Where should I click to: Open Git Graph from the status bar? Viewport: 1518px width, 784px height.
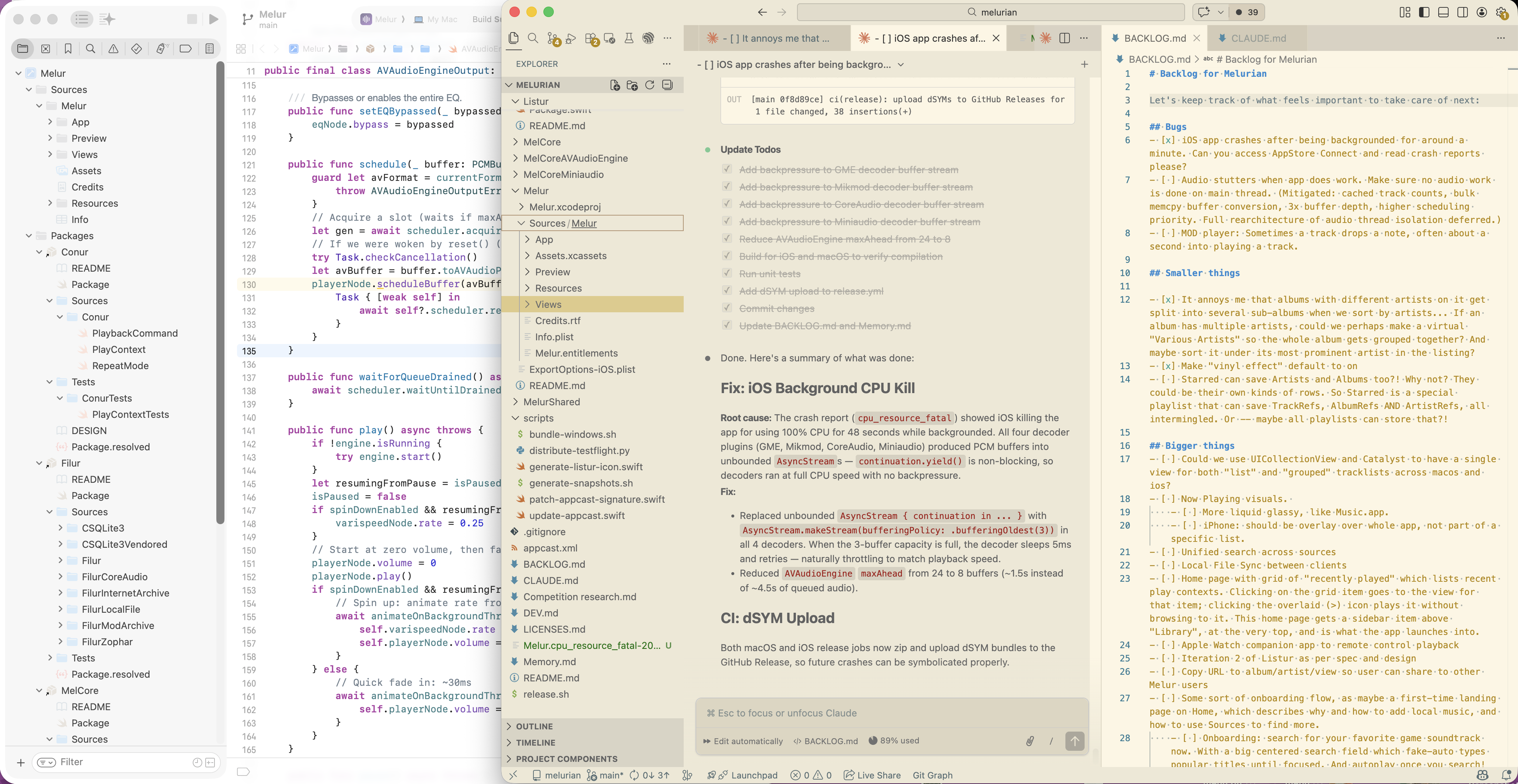click(932, 775)
